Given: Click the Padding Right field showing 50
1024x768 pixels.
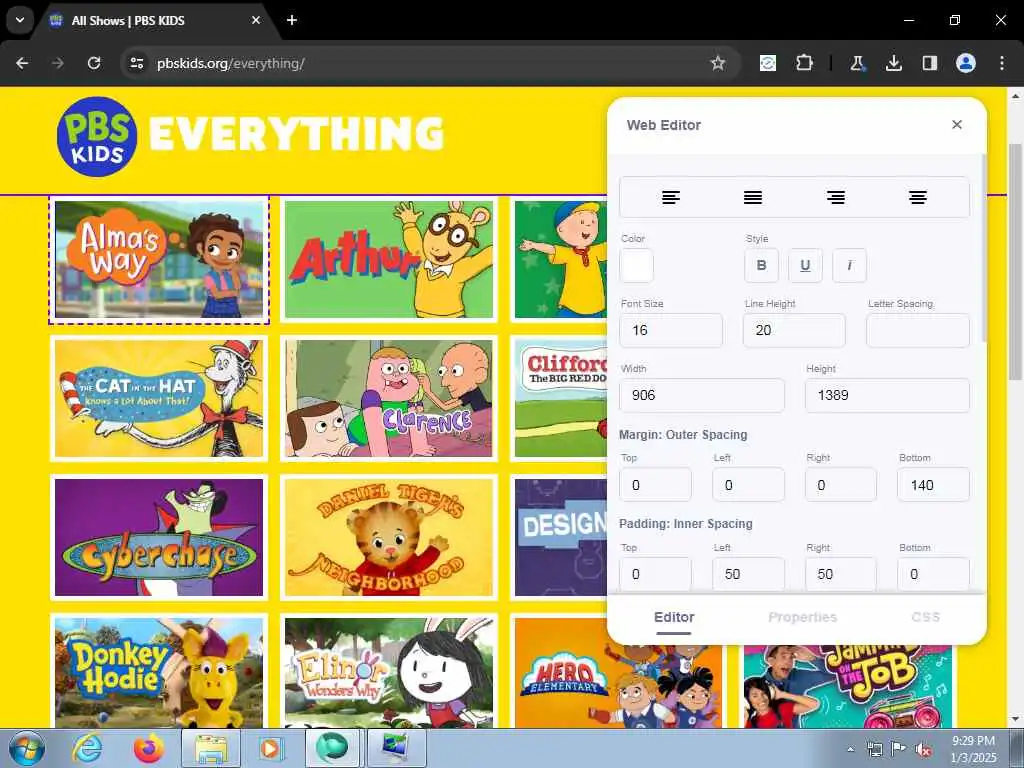Looking at the screenshot, I should coord(840,574).
